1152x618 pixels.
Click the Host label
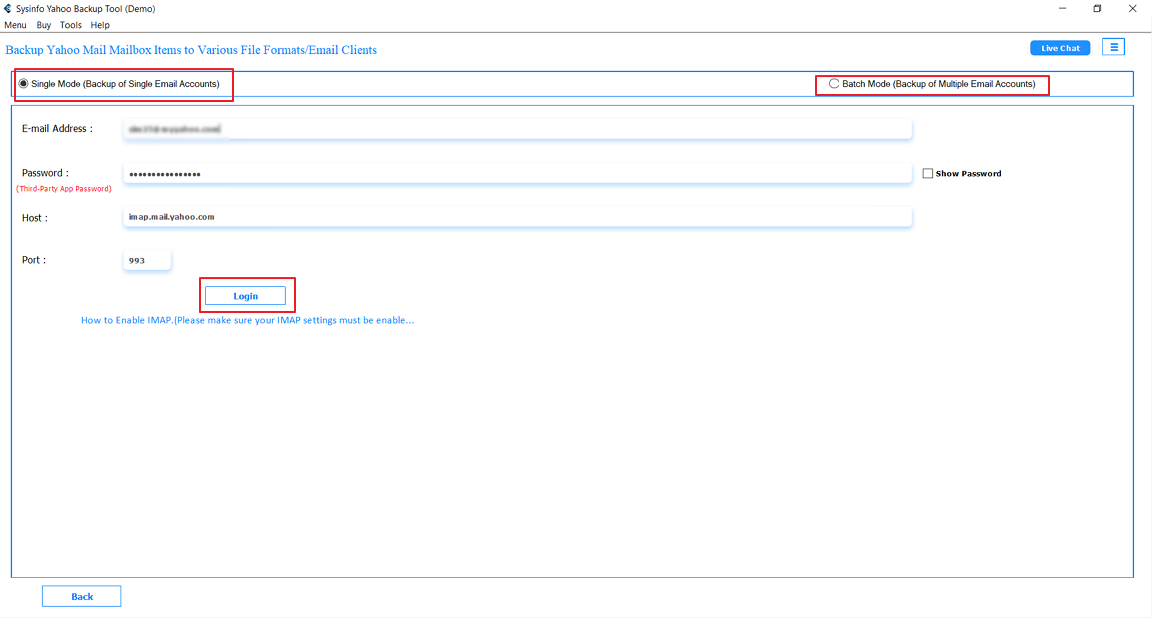[x=35, y=218]
